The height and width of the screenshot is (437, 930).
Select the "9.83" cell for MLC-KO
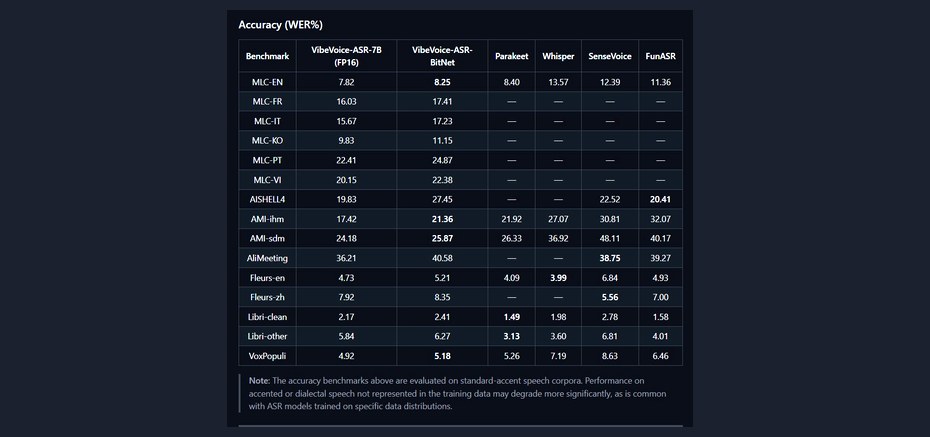coord(346,141)
